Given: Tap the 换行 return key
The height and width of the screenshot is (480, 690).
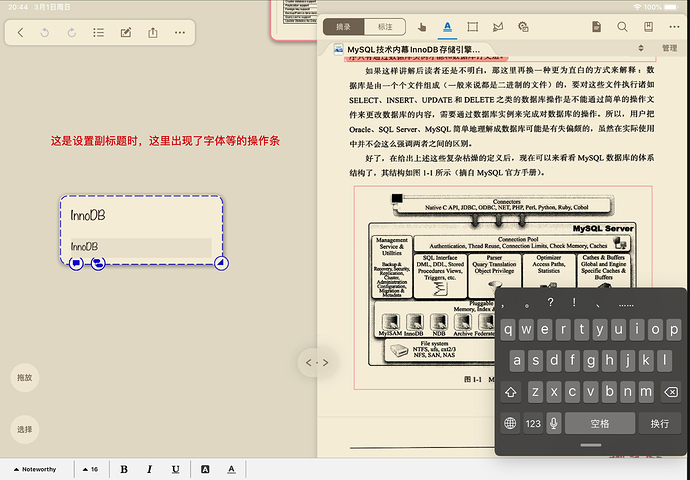Looking at the screenshot, I should coord(660,423).
